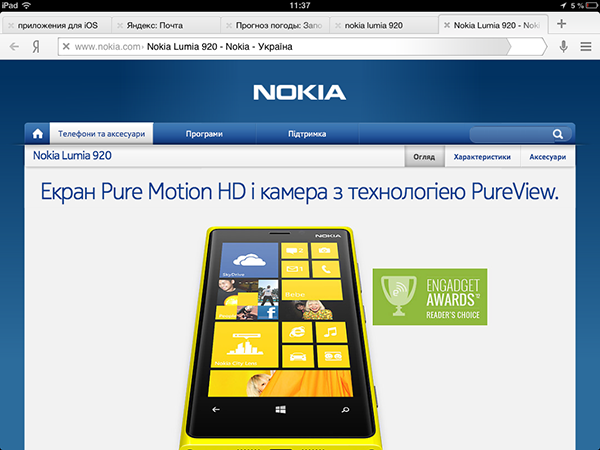This screenshot has width=600, height=450.
Task: Close the 'nokia lumia 920' tab
Action: [x=338, y=26]
